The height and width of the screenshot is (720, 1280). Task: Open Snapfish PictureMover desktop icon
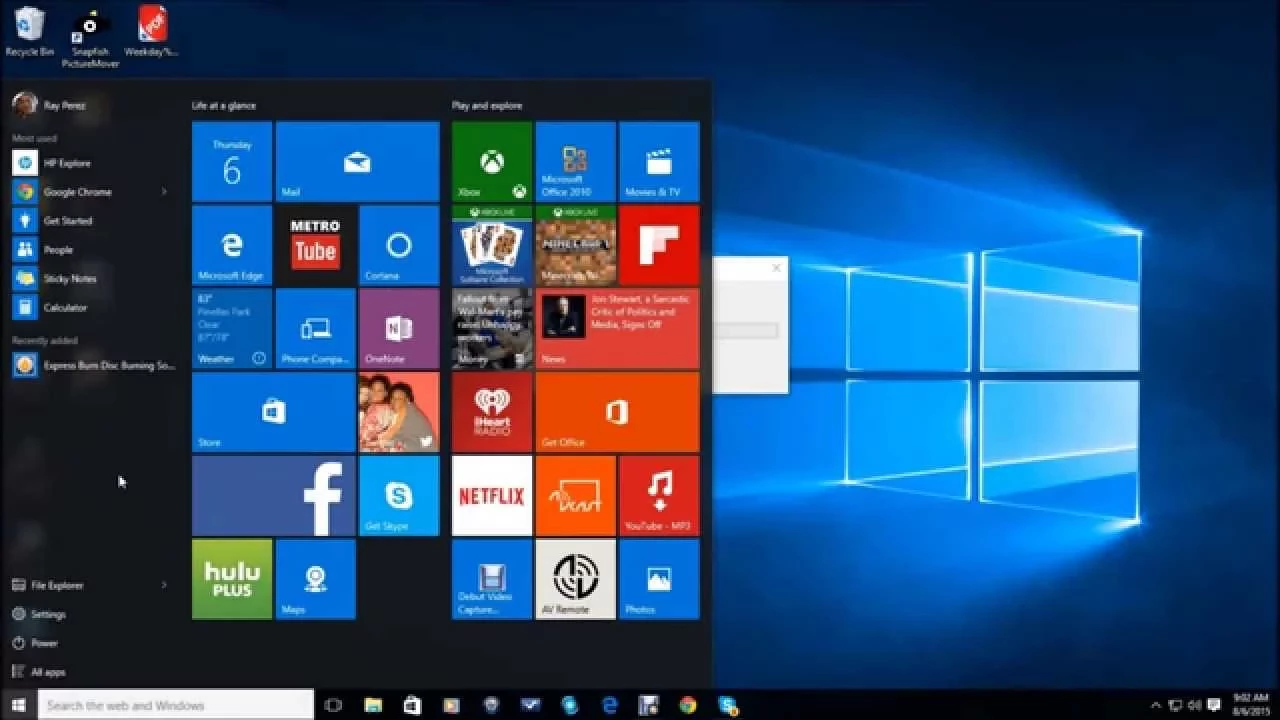click(x=90, y=38)
